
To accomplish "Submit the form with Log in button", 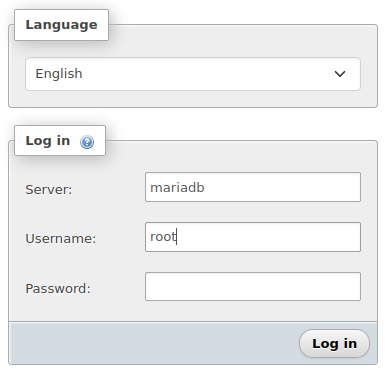I will pos(334,344).
